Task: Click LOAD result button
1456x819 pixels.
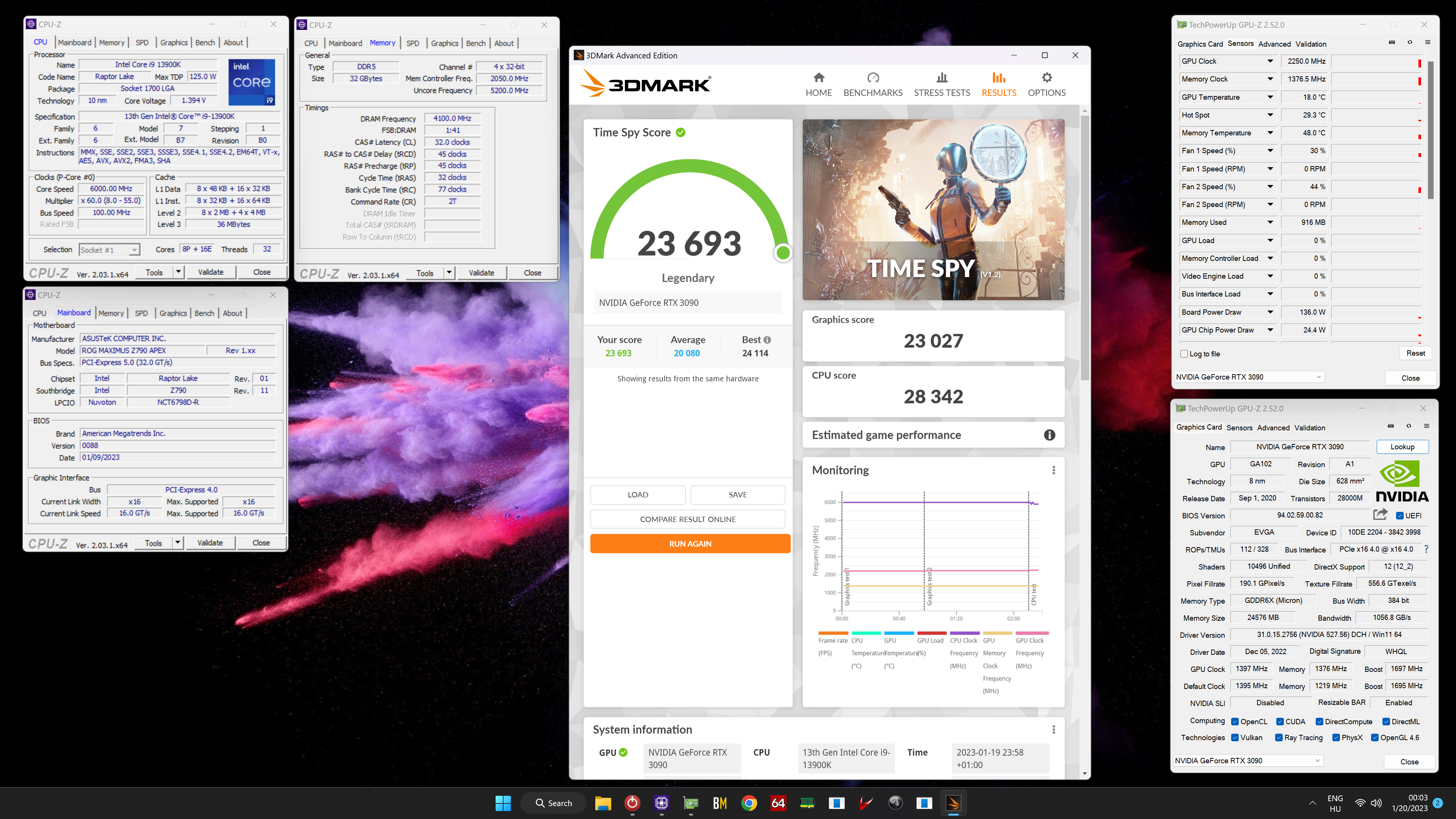Action: point(637,494)
